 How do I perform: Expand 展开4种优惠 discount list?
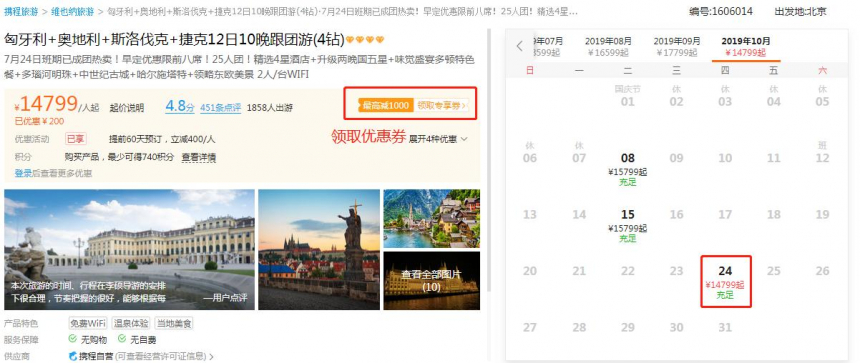tap(438, 139)
